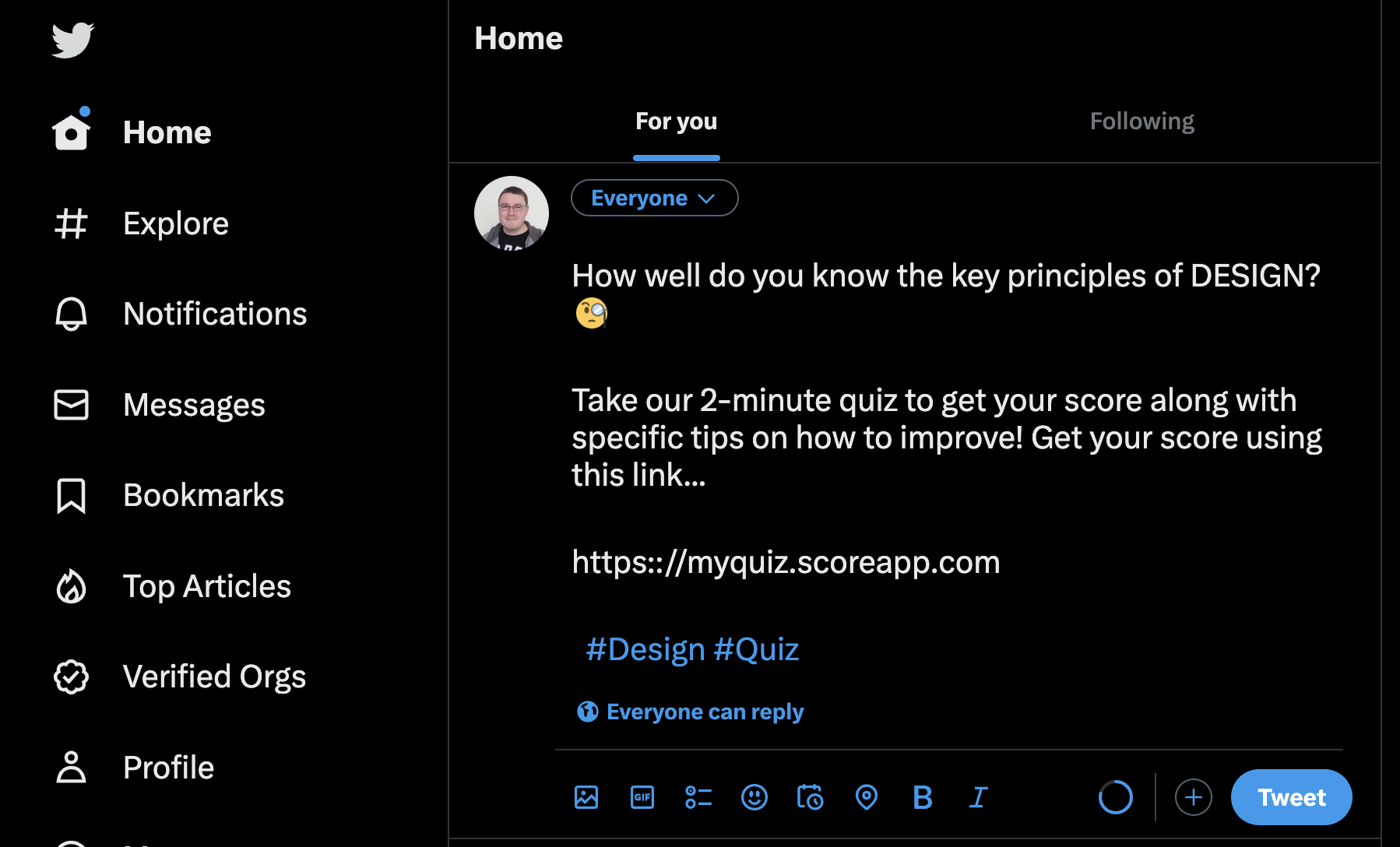Switch to the Following tab
The width and height of the screenshot is (1400, 847).
click(1141, 121)
